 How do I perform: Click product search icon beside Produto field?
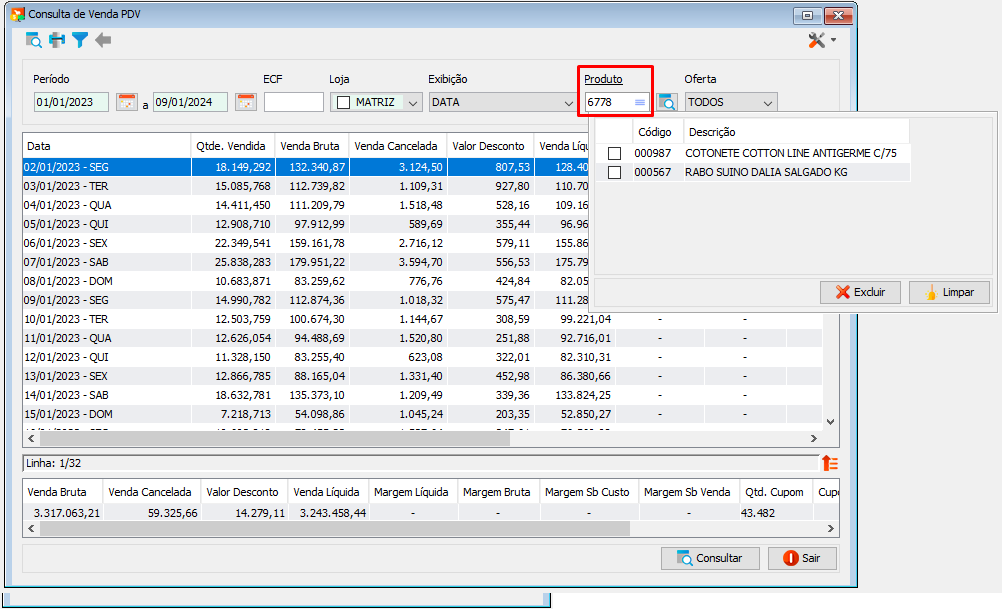667,102
